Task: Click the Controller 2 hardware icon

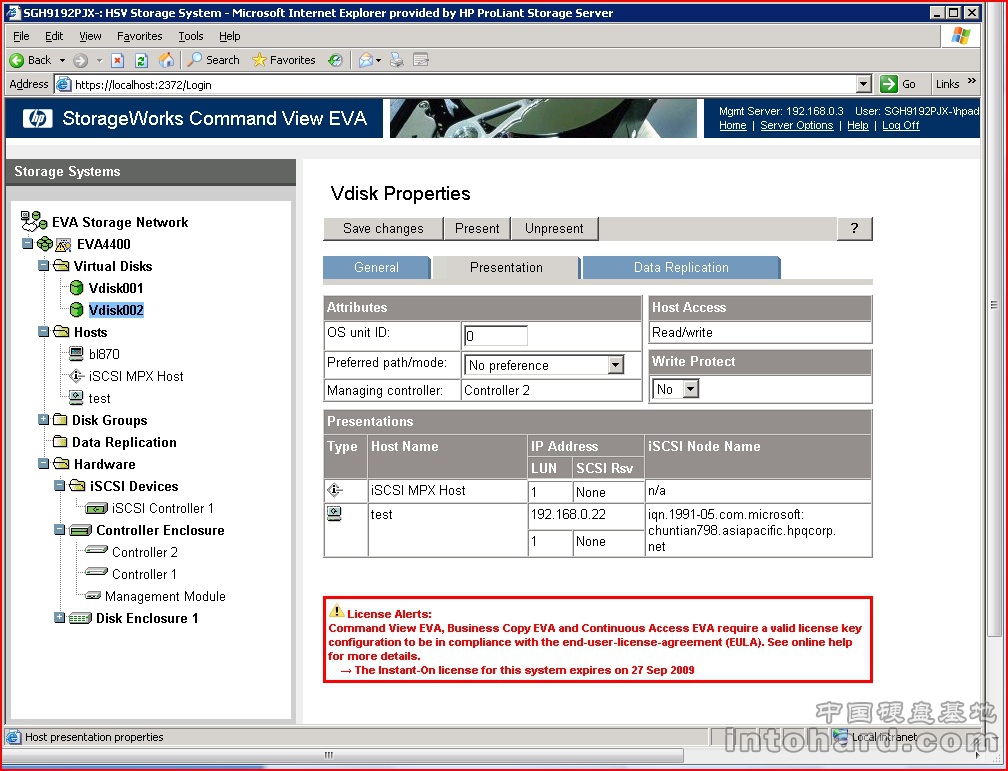Action: [96, 550]
